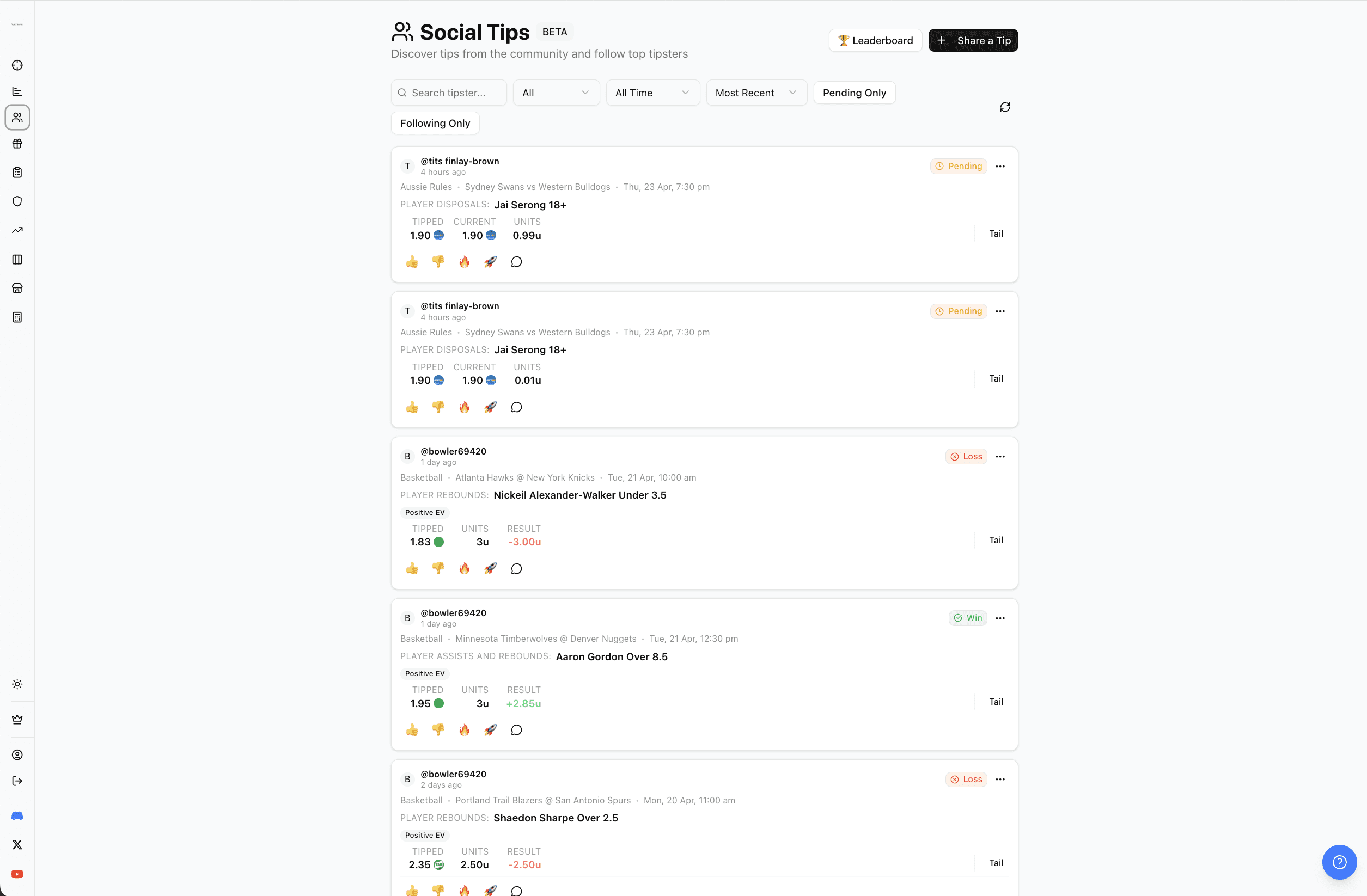Open more options on first Pending tip
The image size is (1367, 896).
click(x=1000, y=167)
